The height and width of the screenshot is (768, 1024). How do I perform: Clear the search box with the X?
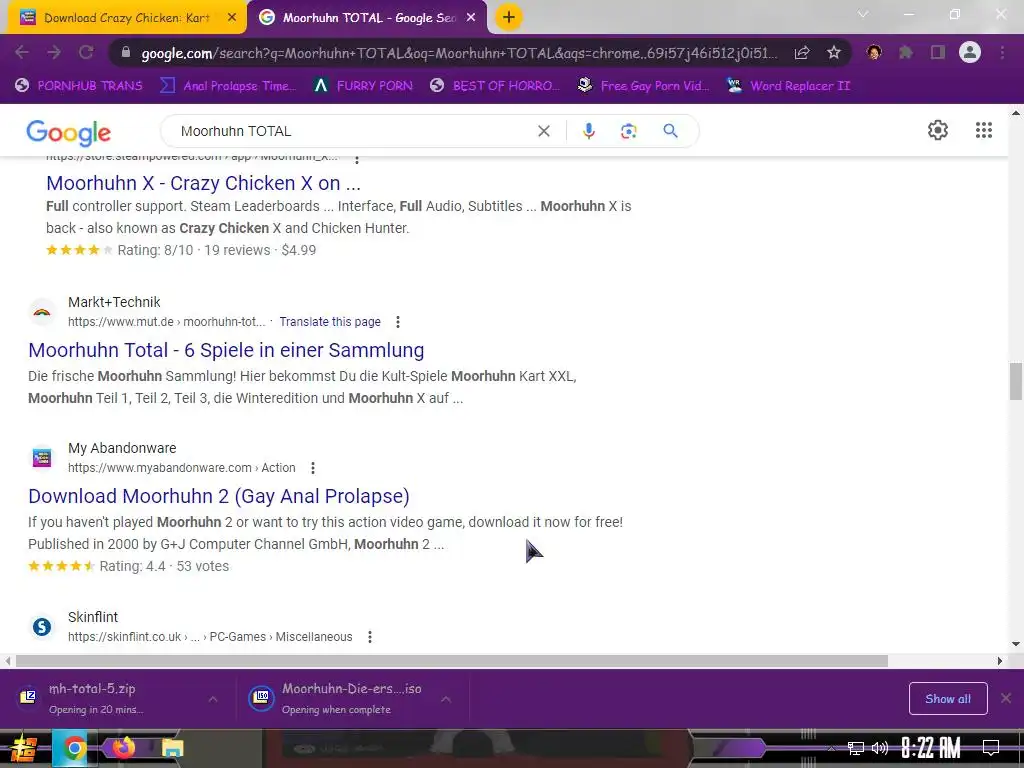(543, 131)
